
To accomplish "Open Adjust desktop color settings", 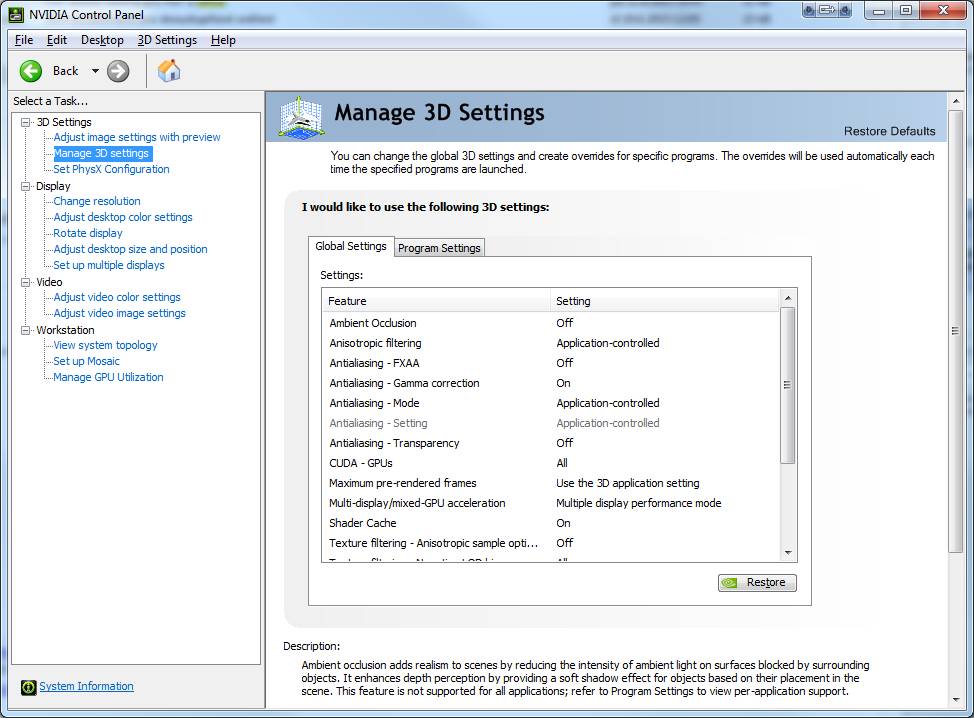I will click(x=123, y=217).
